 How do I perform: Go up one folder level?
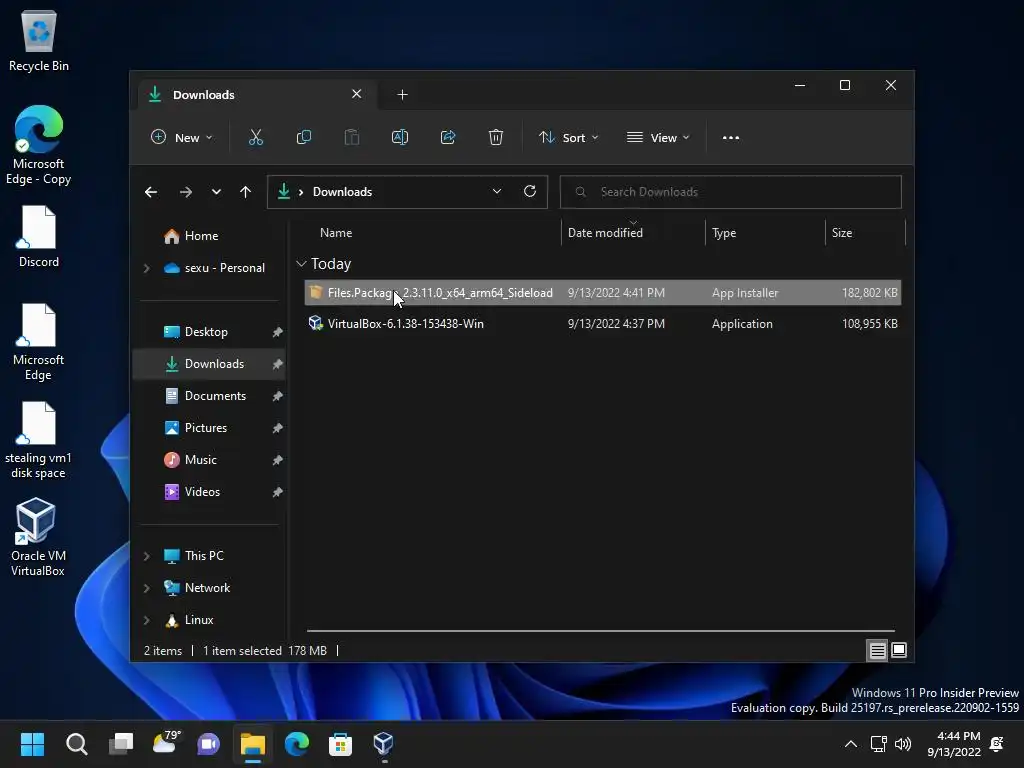pos(246,192)
